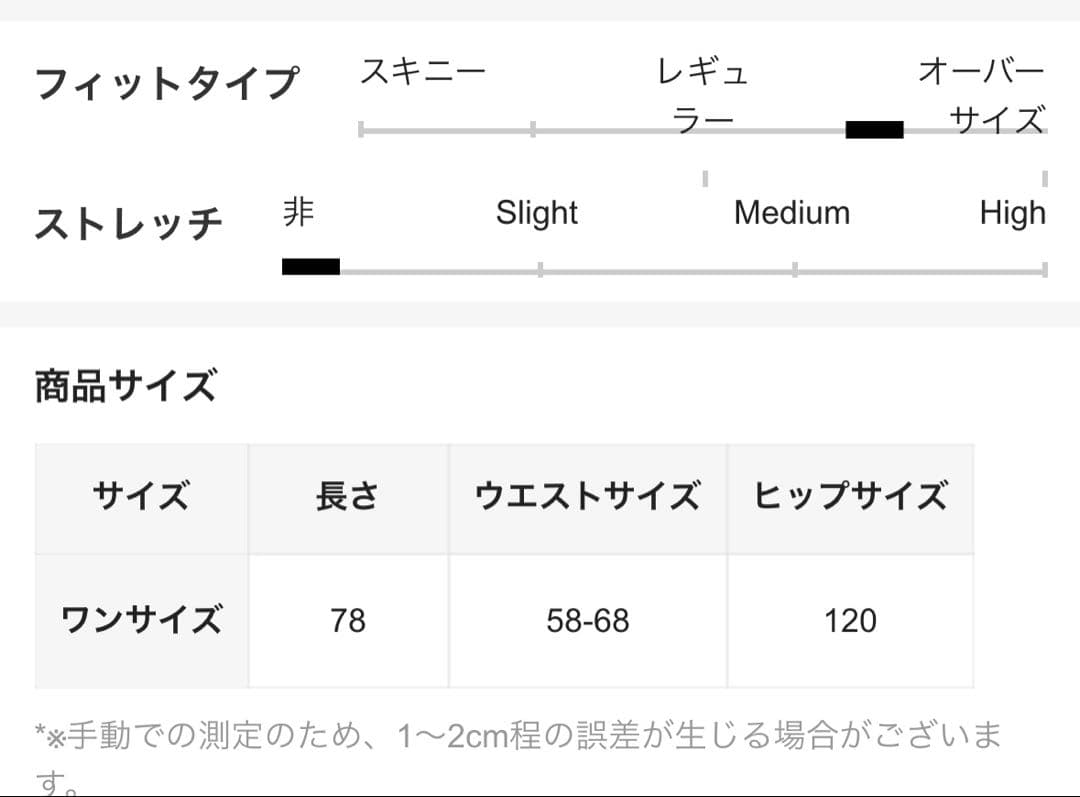Screen dimensions: 1080x797
Task: Click the ヒップサイズ column header
Action: coord(850,497)
